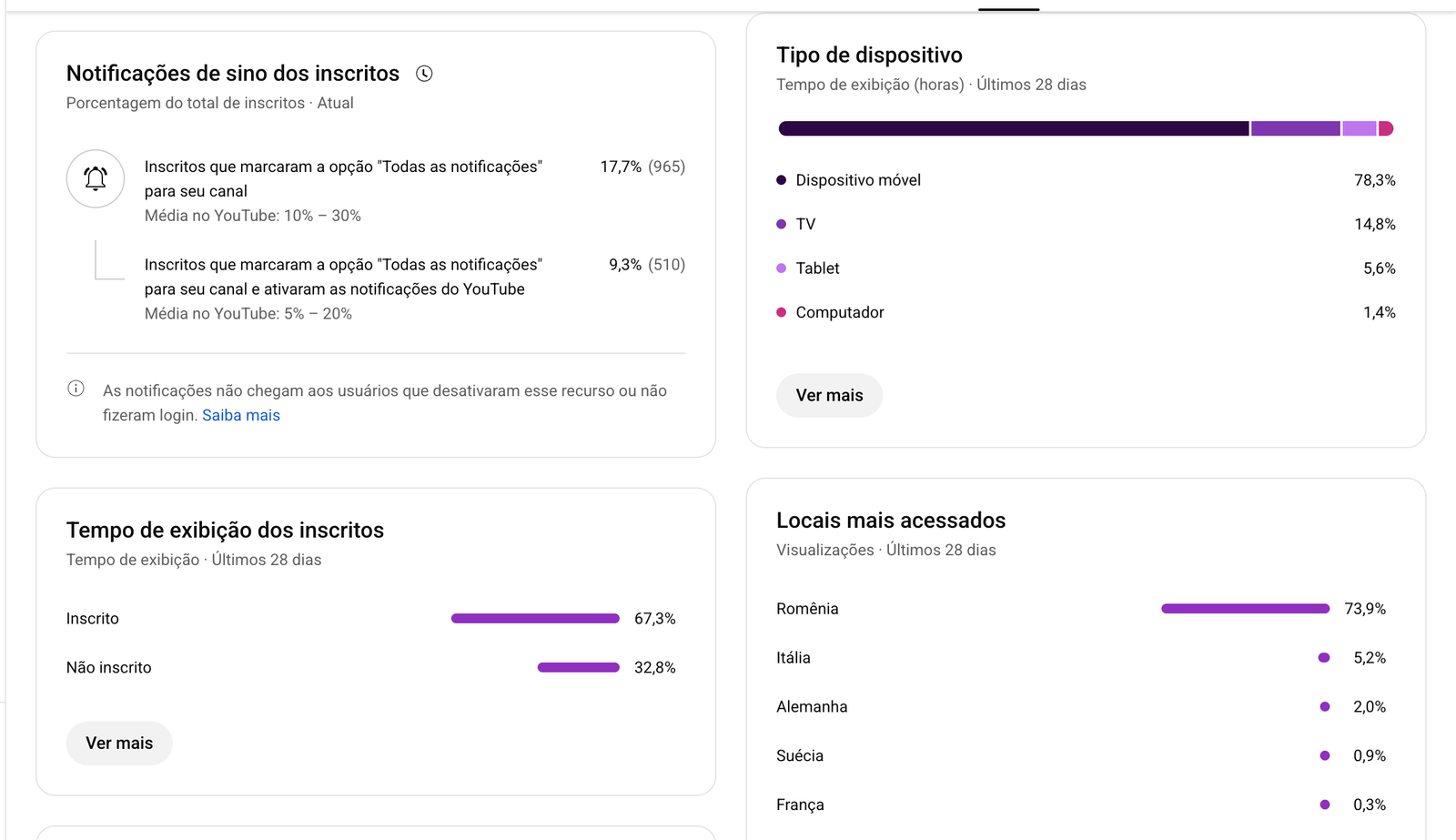This screenshot has height=840, width=1456.
Task: Click the info icon beside the notifications disclaimer
Action: point(76,390)
